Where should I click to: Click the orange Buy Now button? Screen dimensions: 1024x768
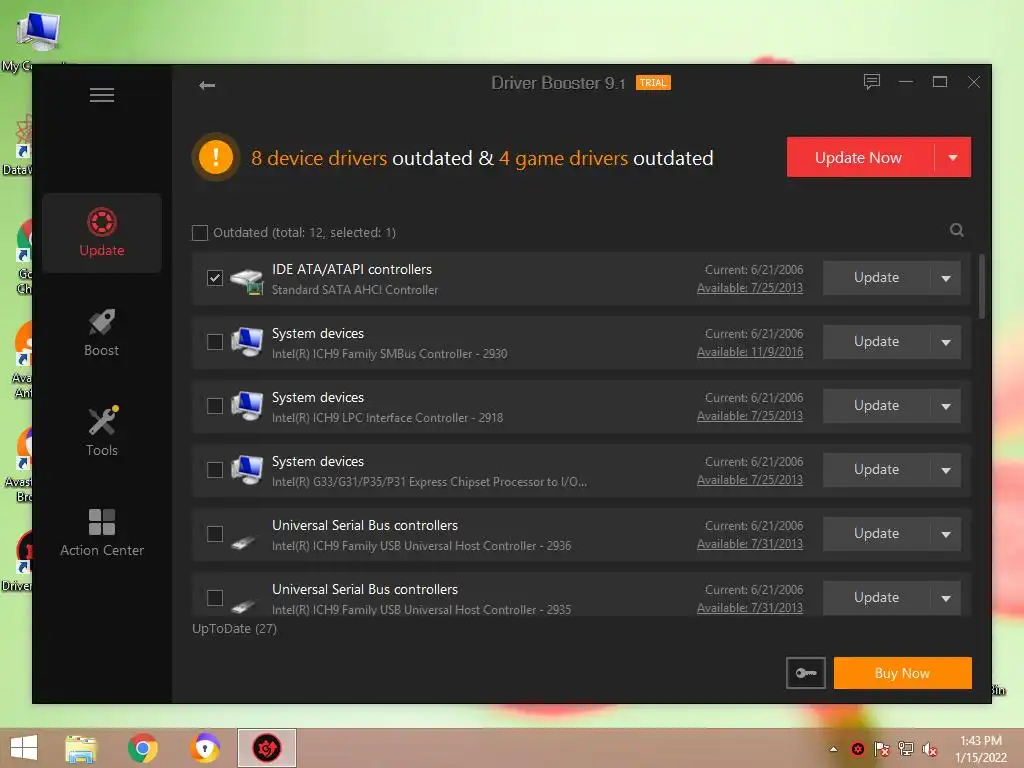(903, 673)
